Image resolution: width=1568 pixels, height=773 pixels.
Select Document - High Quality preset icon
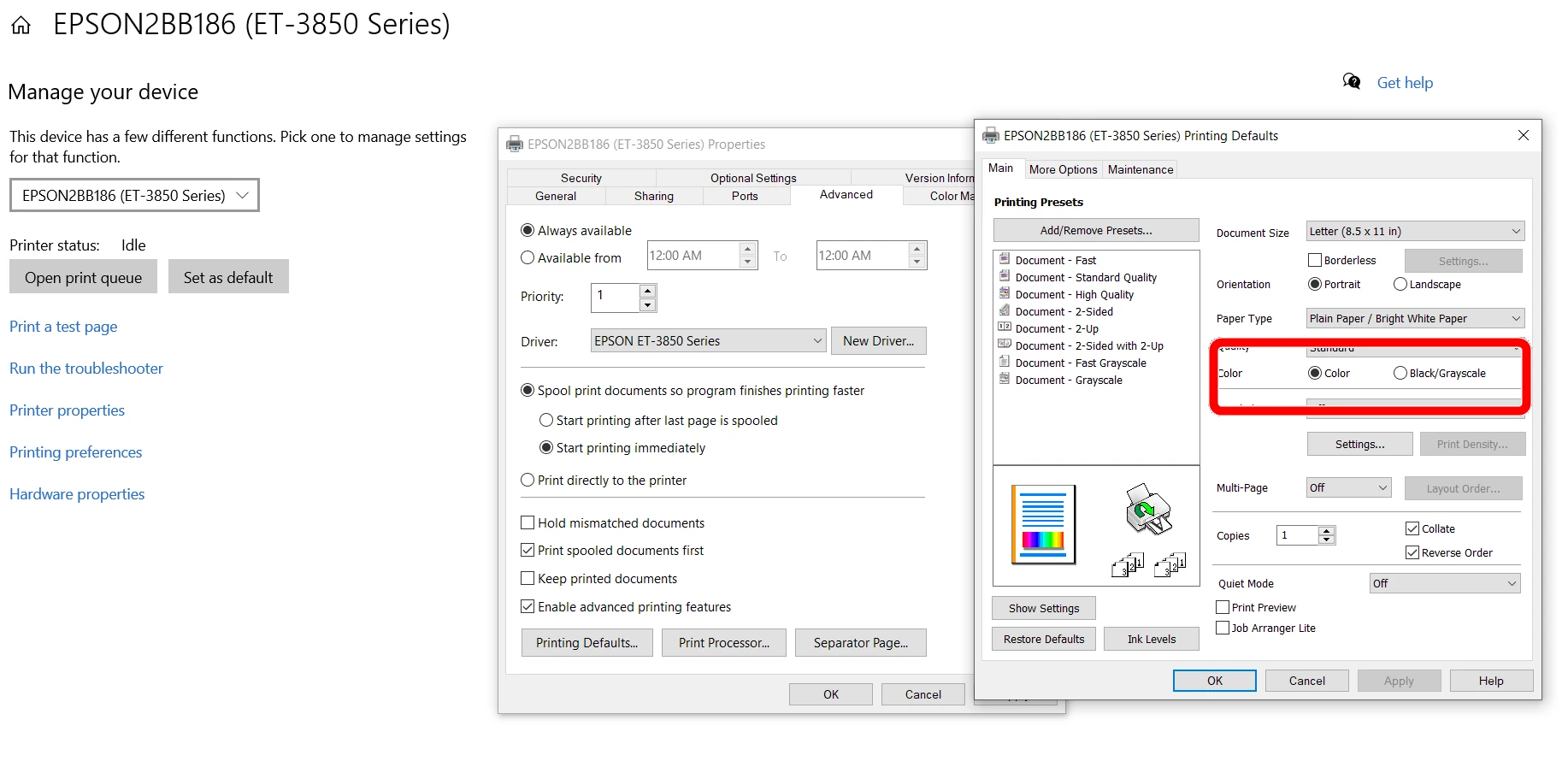1005,293
